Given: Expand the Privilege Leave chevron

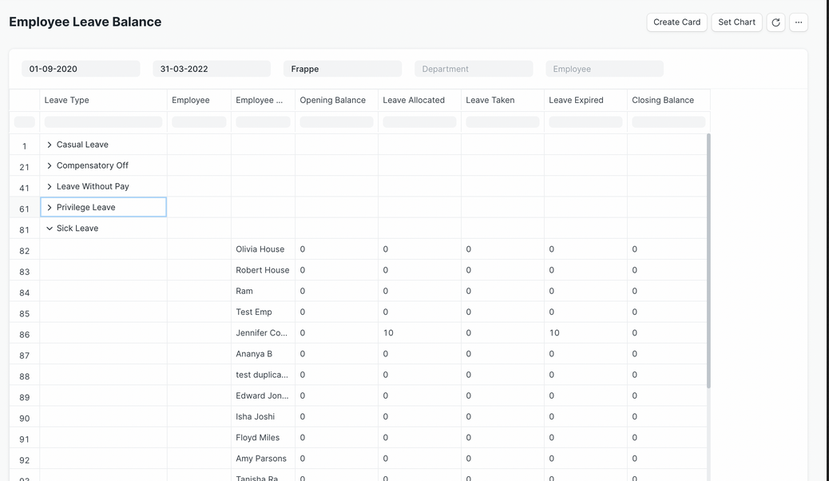Looking at the screenshot, I should 50,208.
